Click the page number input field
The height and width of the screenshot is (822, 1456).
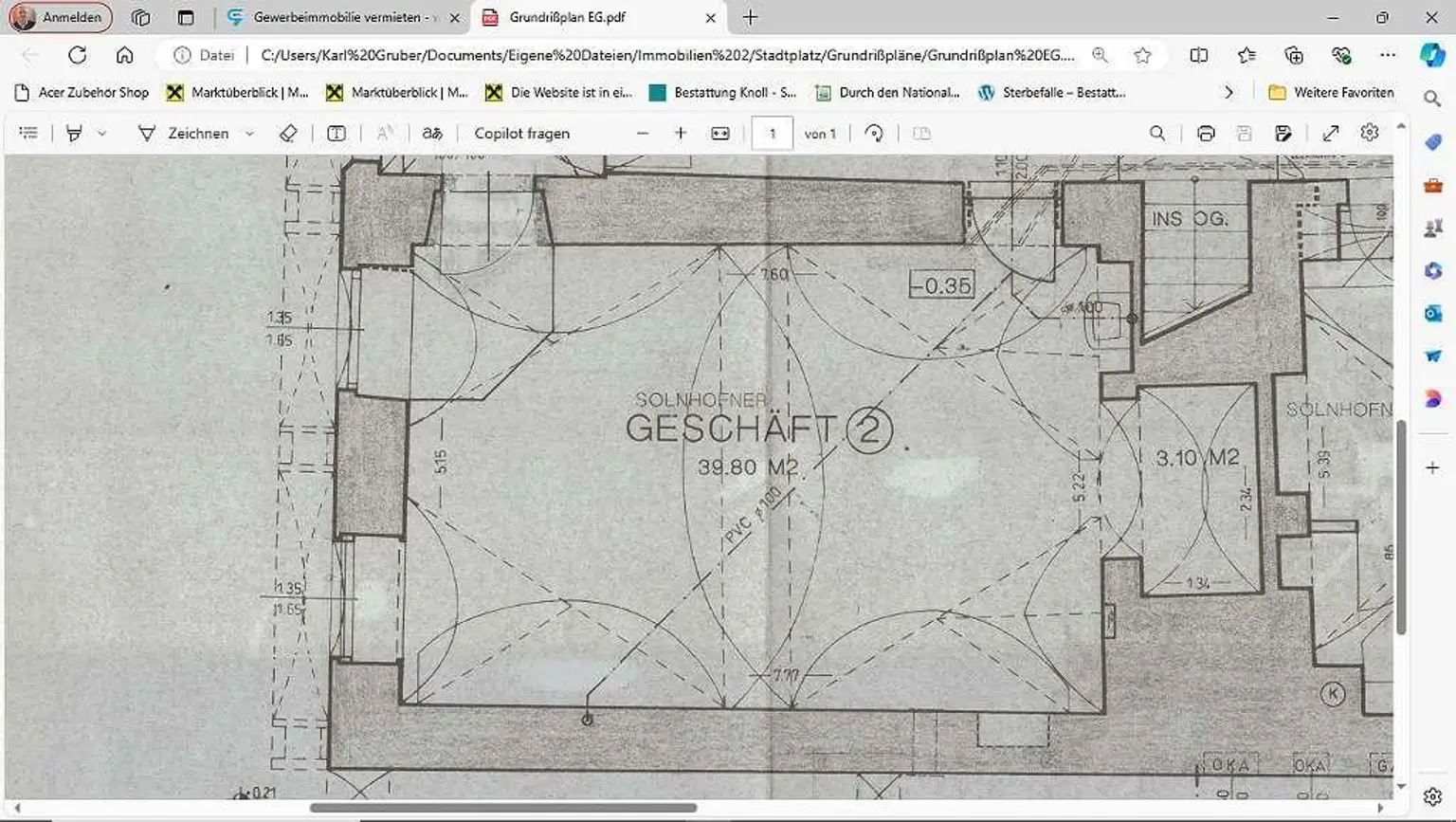pos(772,134)
